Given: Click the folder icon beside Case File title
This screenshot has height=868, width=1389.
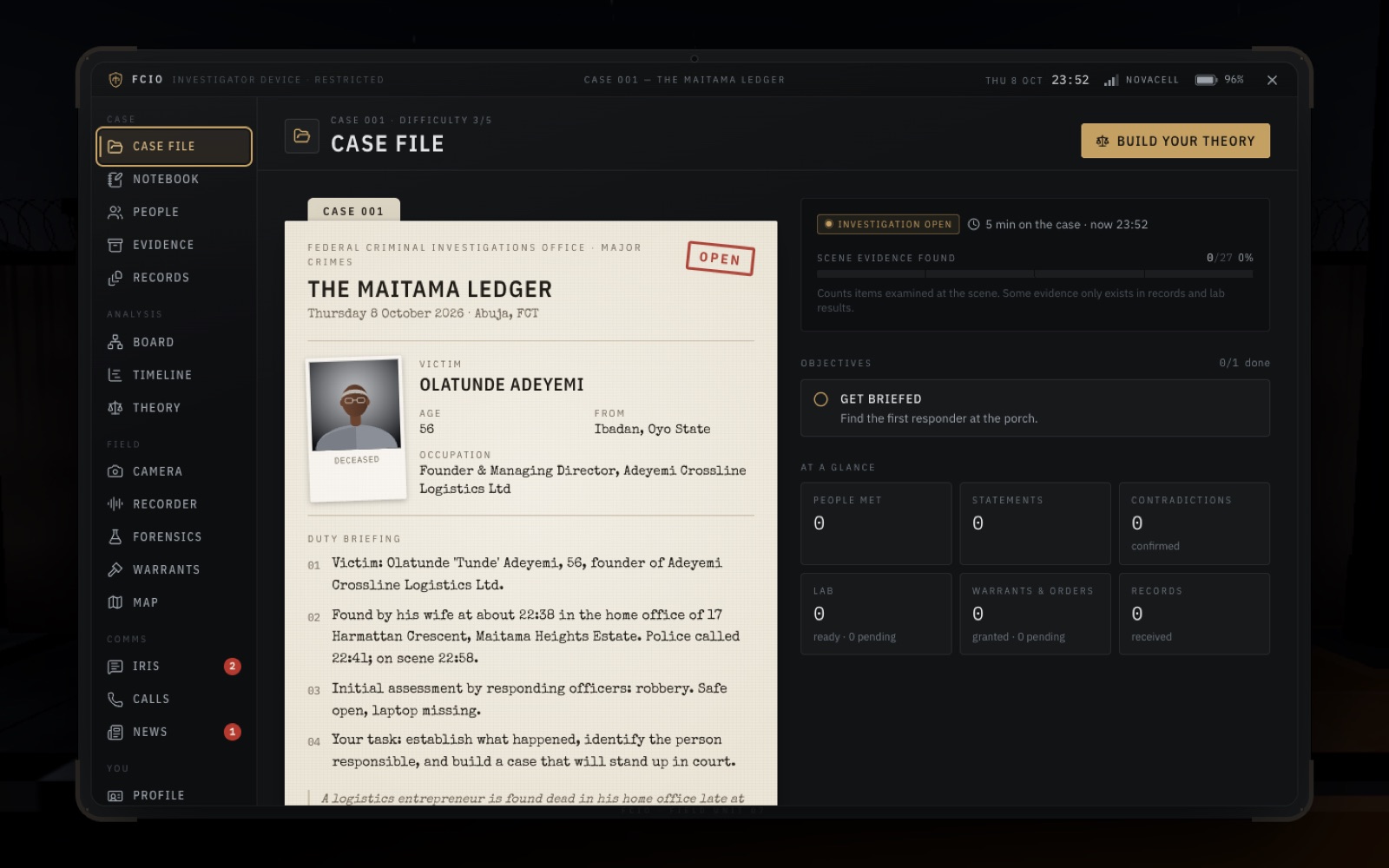Looking at the screenshot, I should tap(302, 136).
